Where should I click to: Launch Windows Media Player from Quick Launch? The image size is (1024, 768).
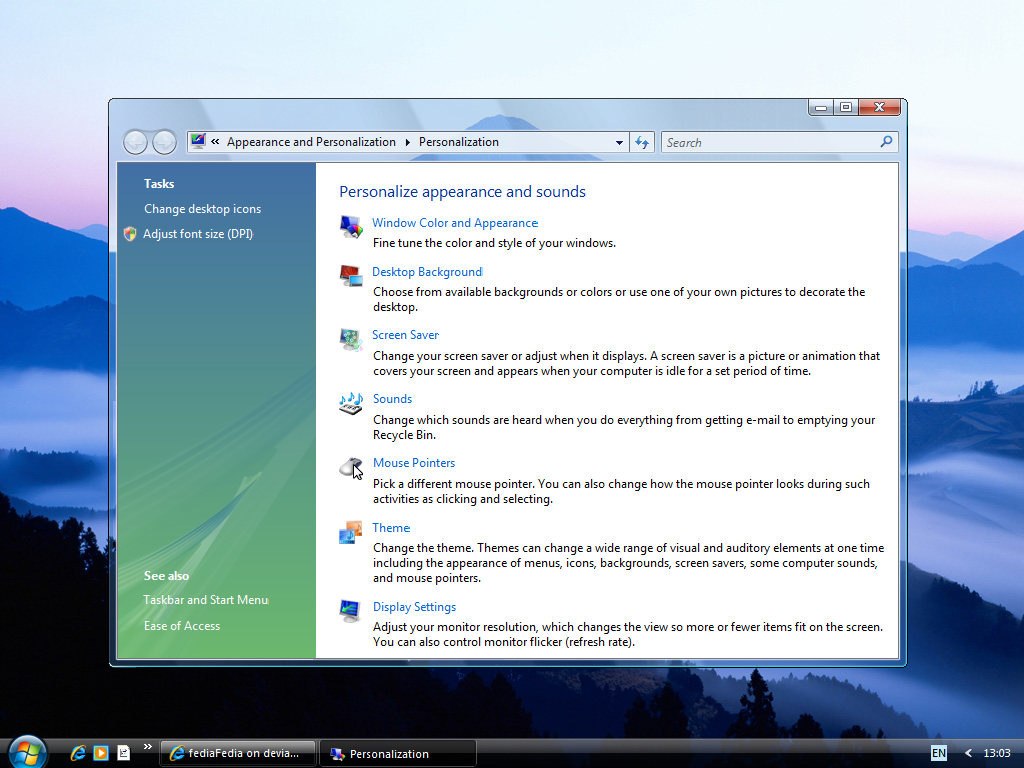(101, 753)
